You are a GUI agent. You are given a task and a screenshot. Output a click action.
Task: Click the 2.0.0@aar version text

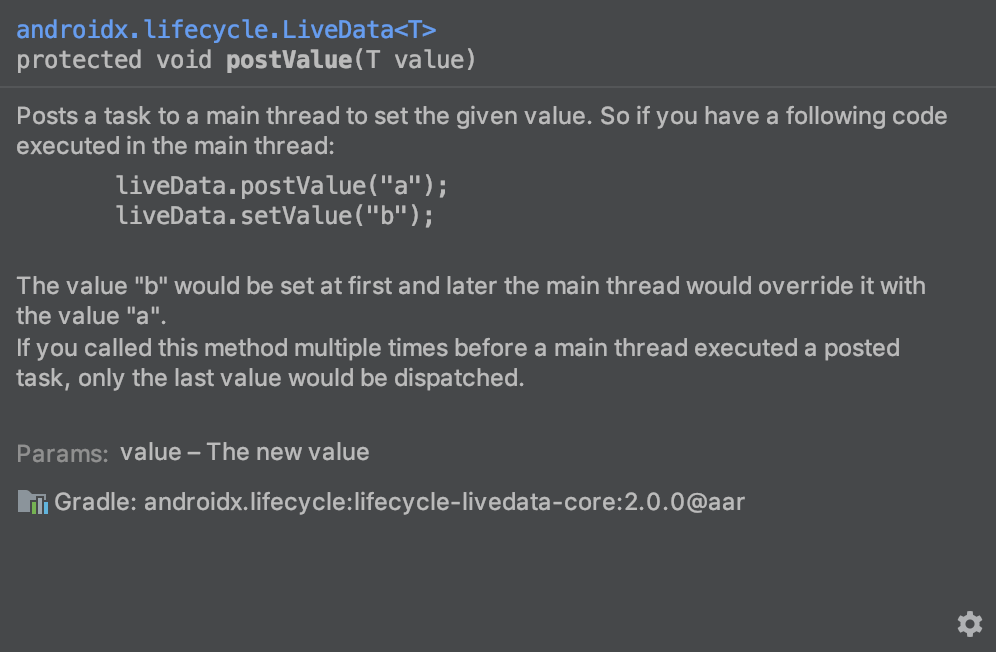pyautogui.click(x=685, y=502)
